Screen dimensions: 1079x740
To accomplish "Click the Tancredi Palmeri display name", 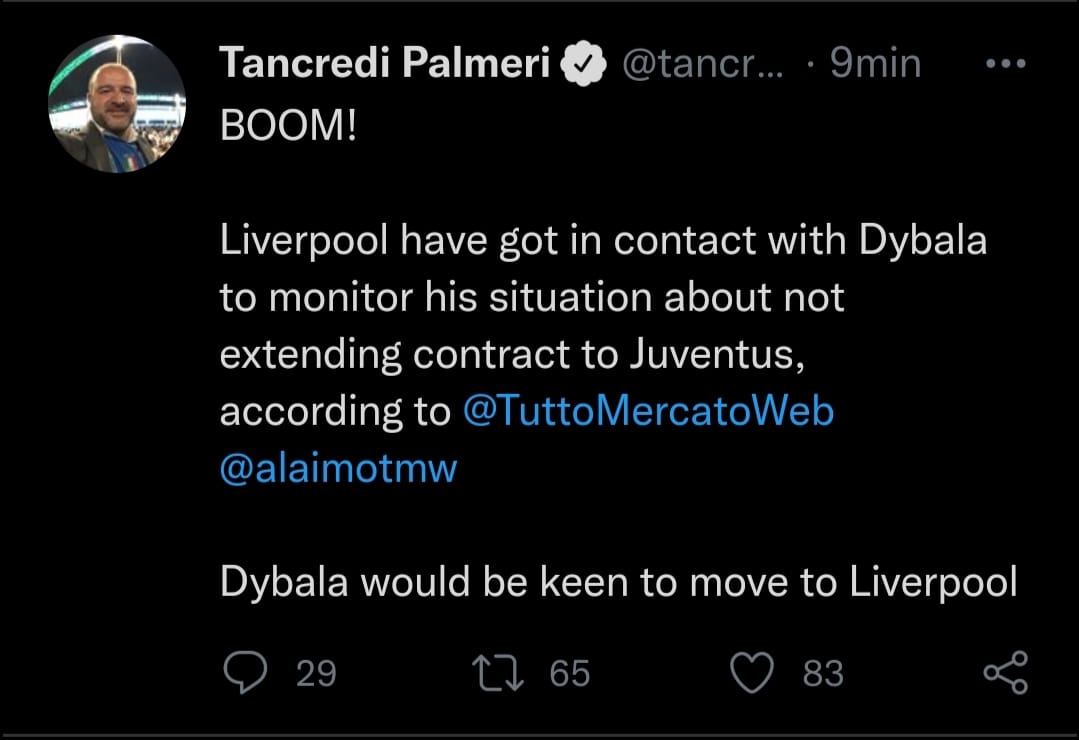I will (384, 64).
